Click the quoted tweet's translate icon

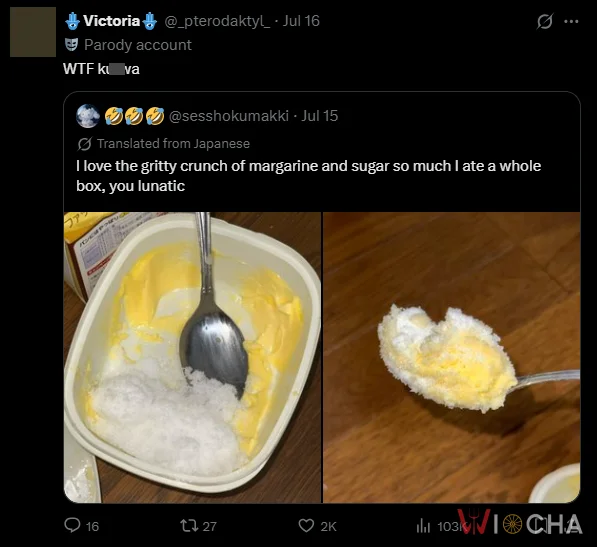pos(84,144)
